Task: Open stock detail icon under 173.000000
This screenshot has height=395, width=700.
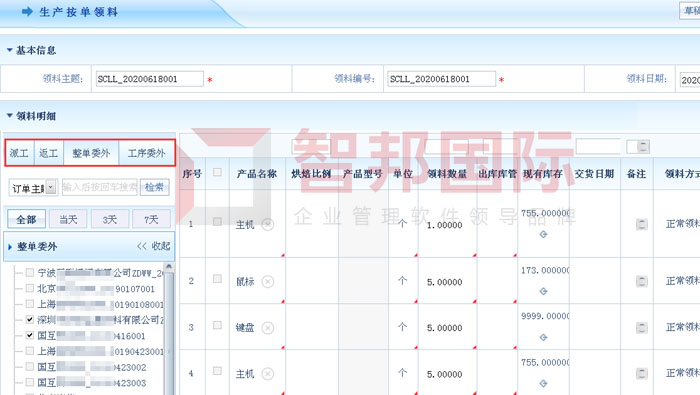Action: coord(543,291)
